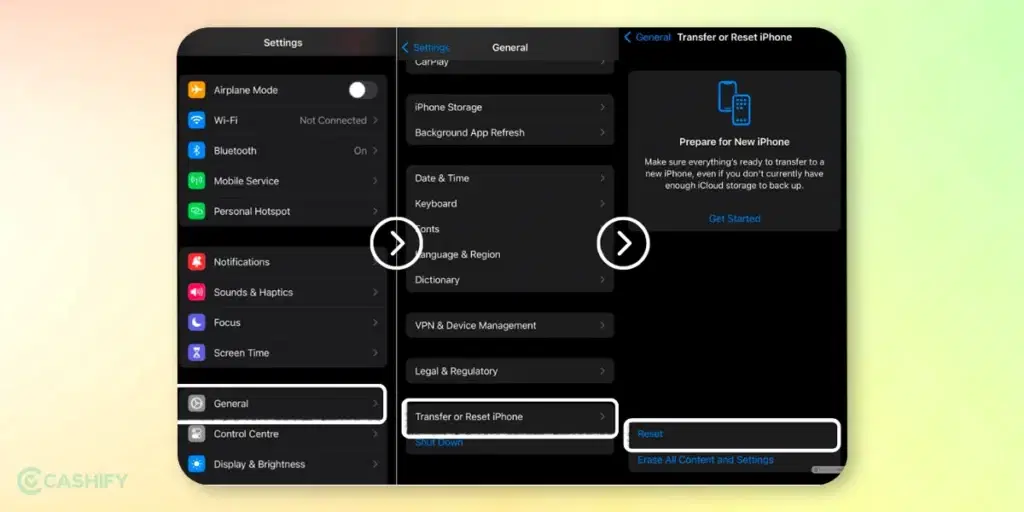The height and width of the screenshot is (512, 1024).
Task: Tap the Screen Time hourglass icon
Action: pyautogui.click(x=197, y=353)
